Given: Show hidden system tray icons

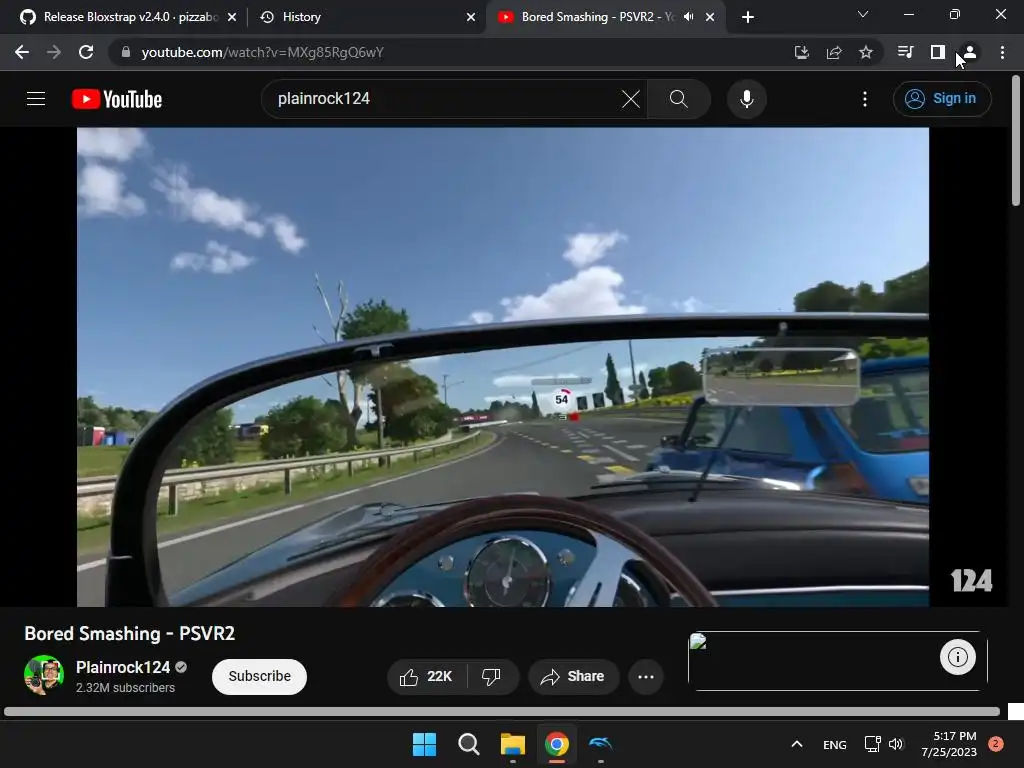Looking at the screenshot, I should coord(797,744).
